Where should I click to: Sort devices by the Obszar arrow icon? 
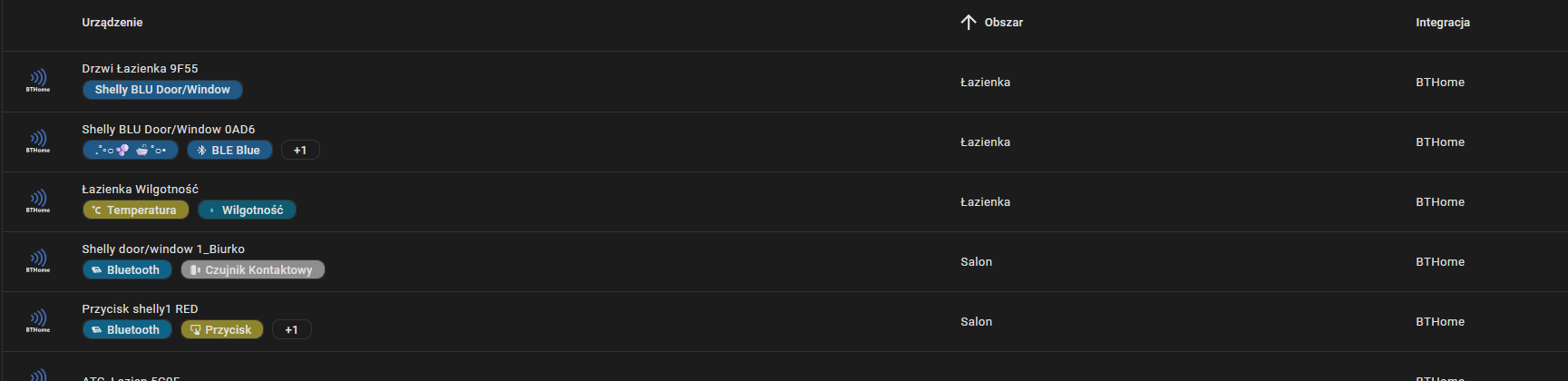tap(969, 23)
